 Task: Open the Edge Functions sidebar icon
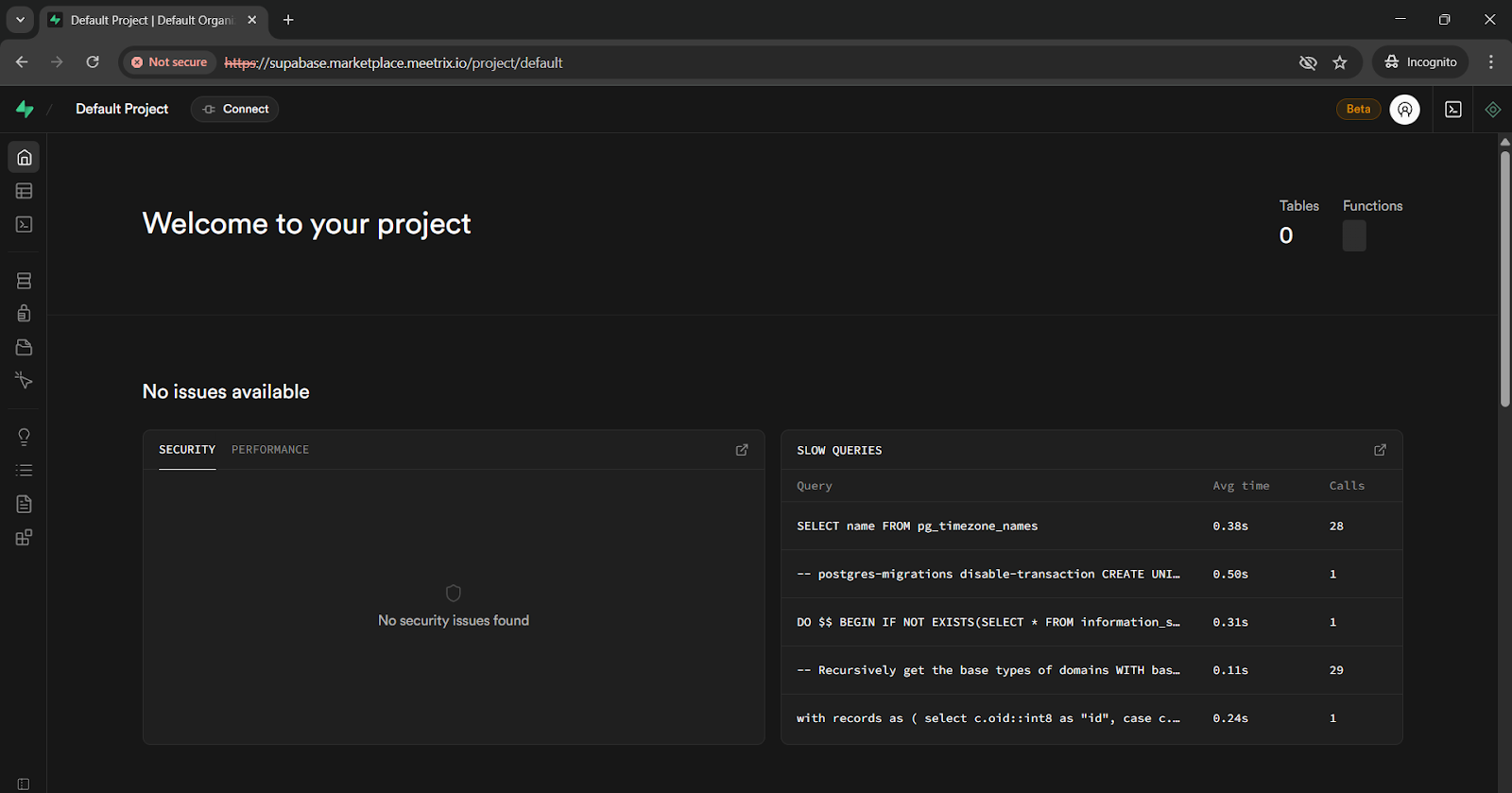25,380
